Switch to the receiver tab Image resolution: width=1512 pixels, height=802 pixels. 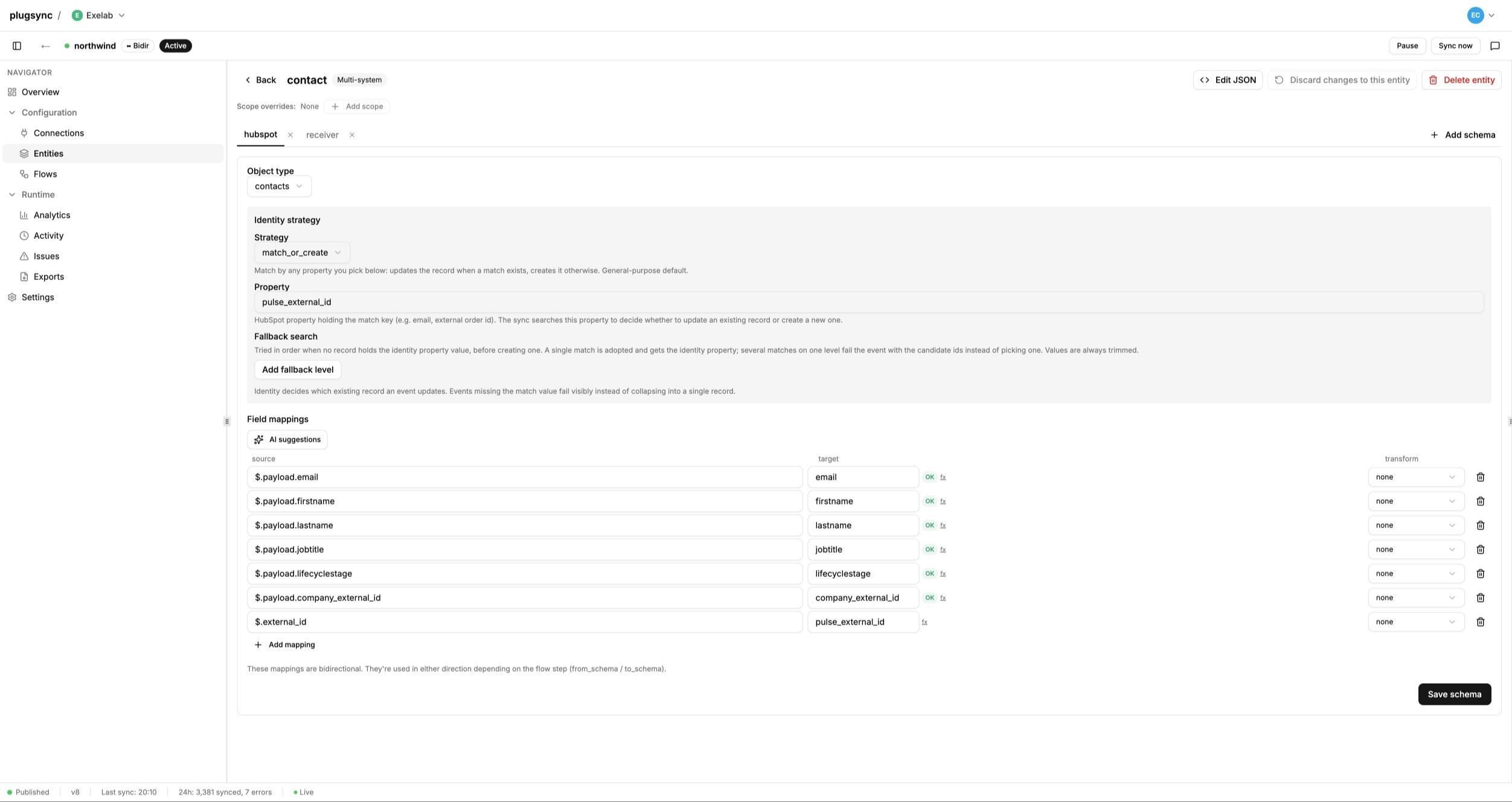point(322,135)
